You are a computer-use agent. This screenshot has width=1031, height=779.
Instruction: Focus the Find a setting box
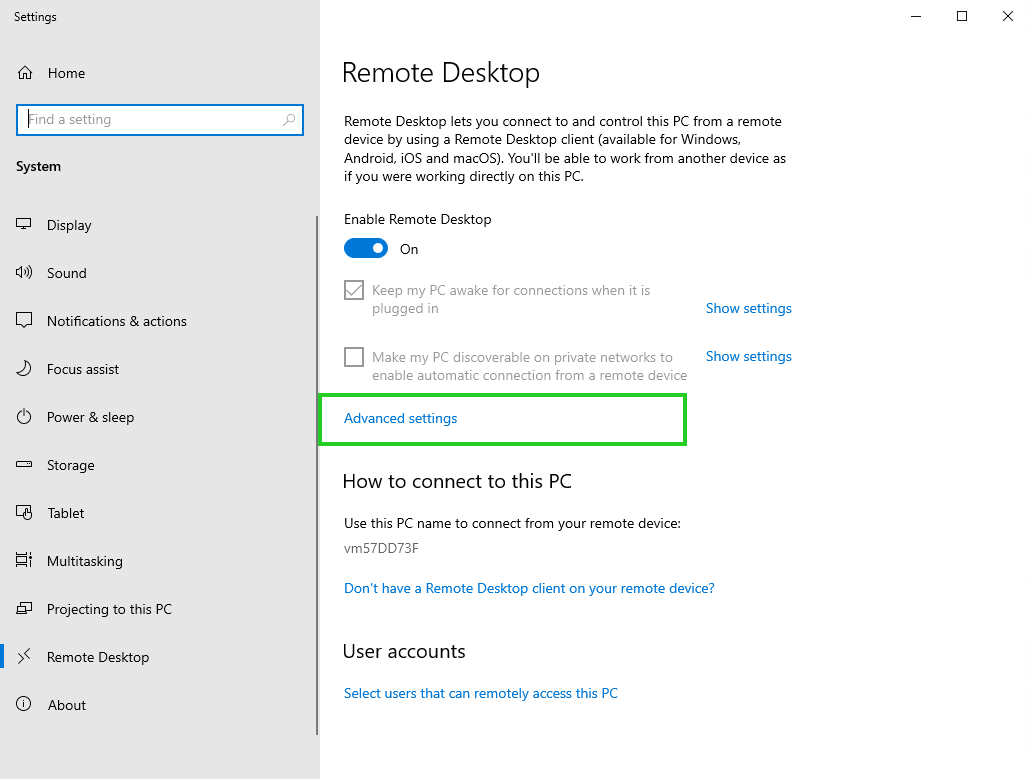(x=160, y=120)
